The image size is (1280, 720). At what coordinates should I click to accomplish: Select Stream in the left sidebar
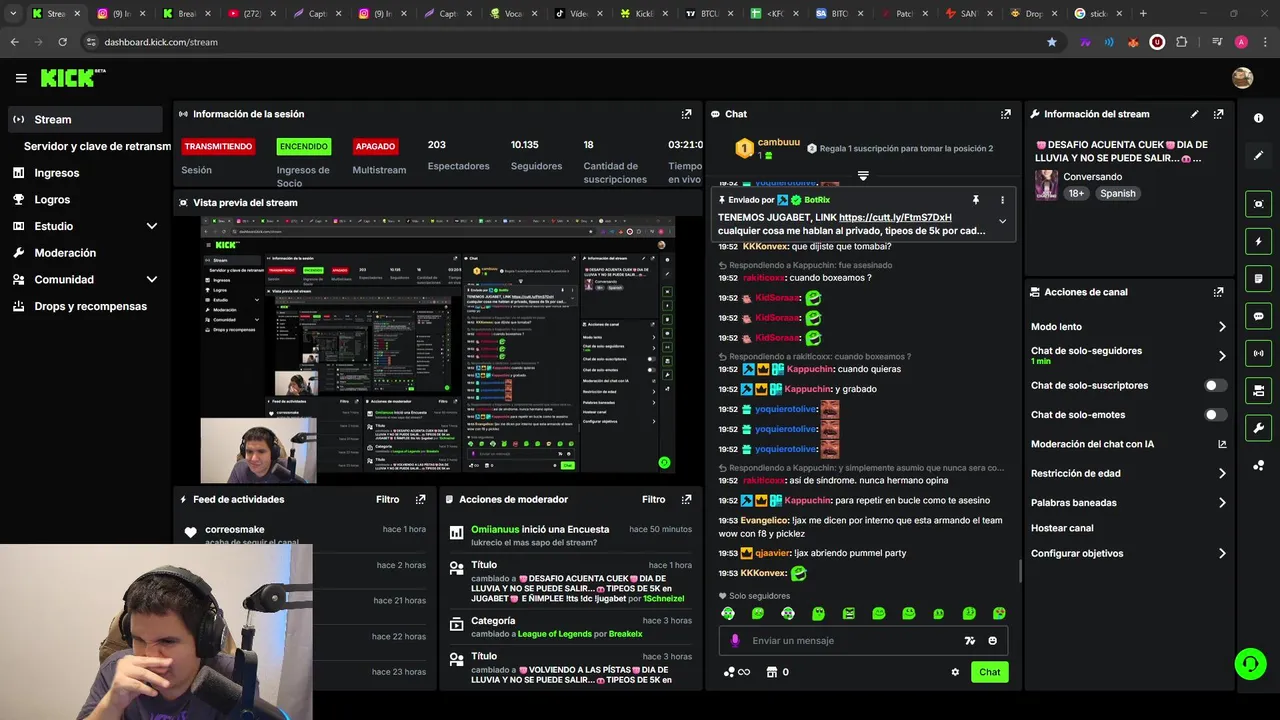(85, 119)
